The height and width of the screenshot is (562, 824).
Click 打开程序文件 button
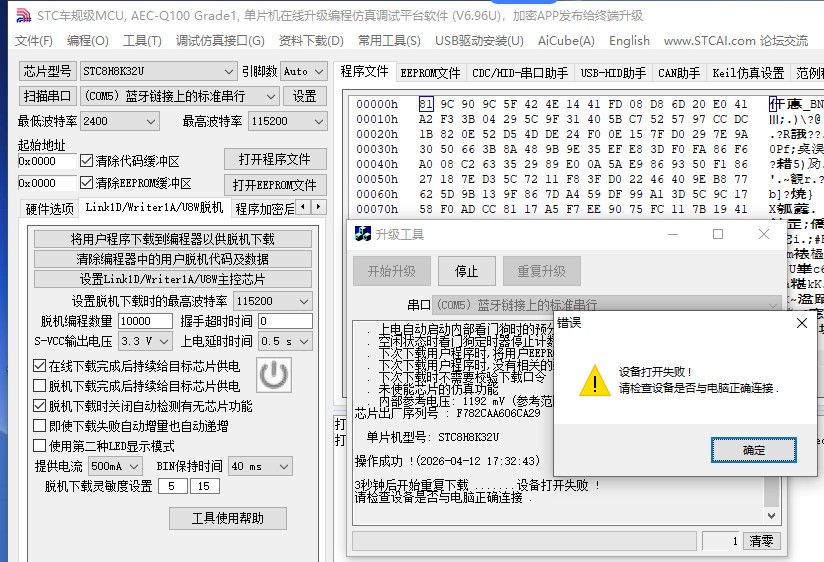[x=275, y=159]
